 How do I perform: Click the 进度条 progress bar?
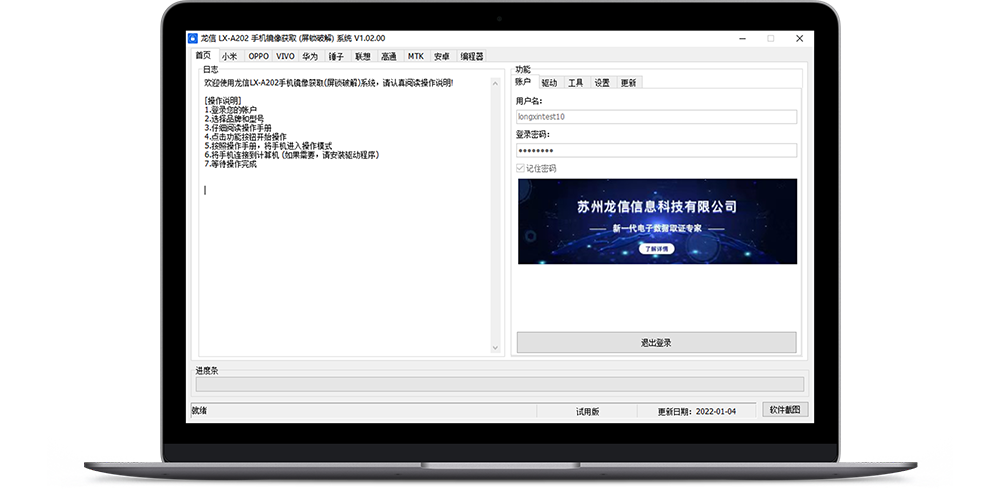499,384
